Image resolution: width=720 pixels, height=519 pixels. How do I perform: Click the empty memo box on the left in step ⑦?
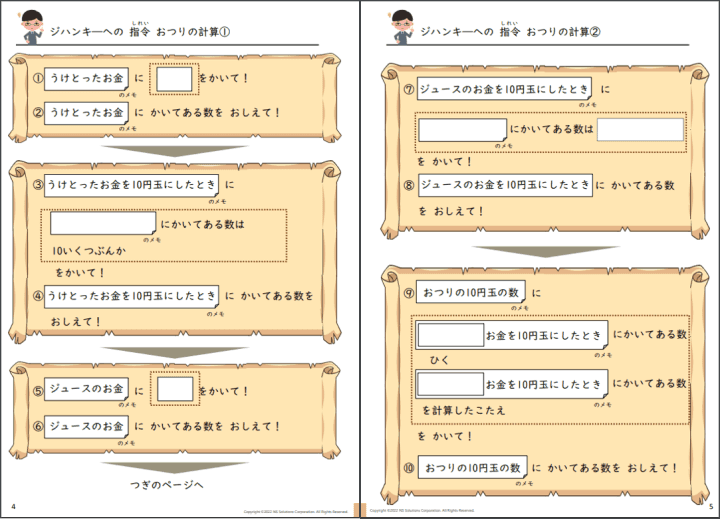coord(462,130)
